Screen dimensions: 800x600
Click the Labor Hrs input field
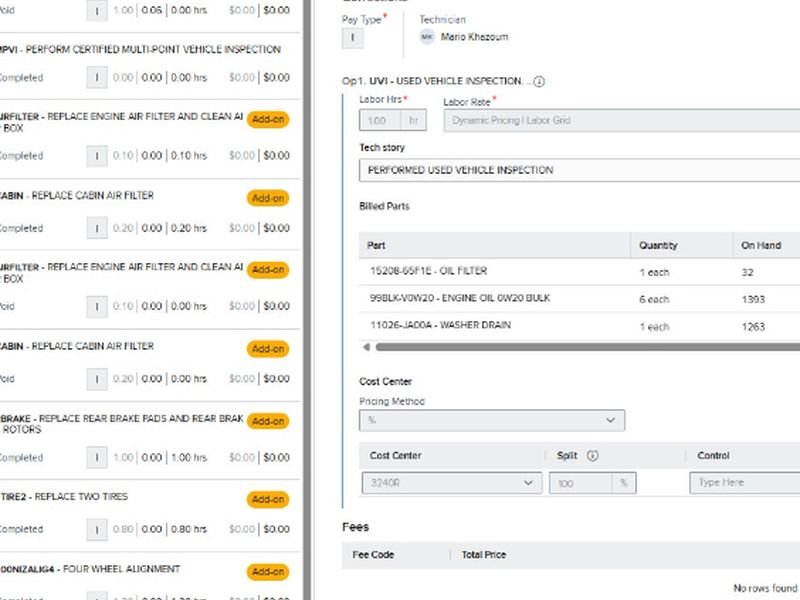[380, 120]
